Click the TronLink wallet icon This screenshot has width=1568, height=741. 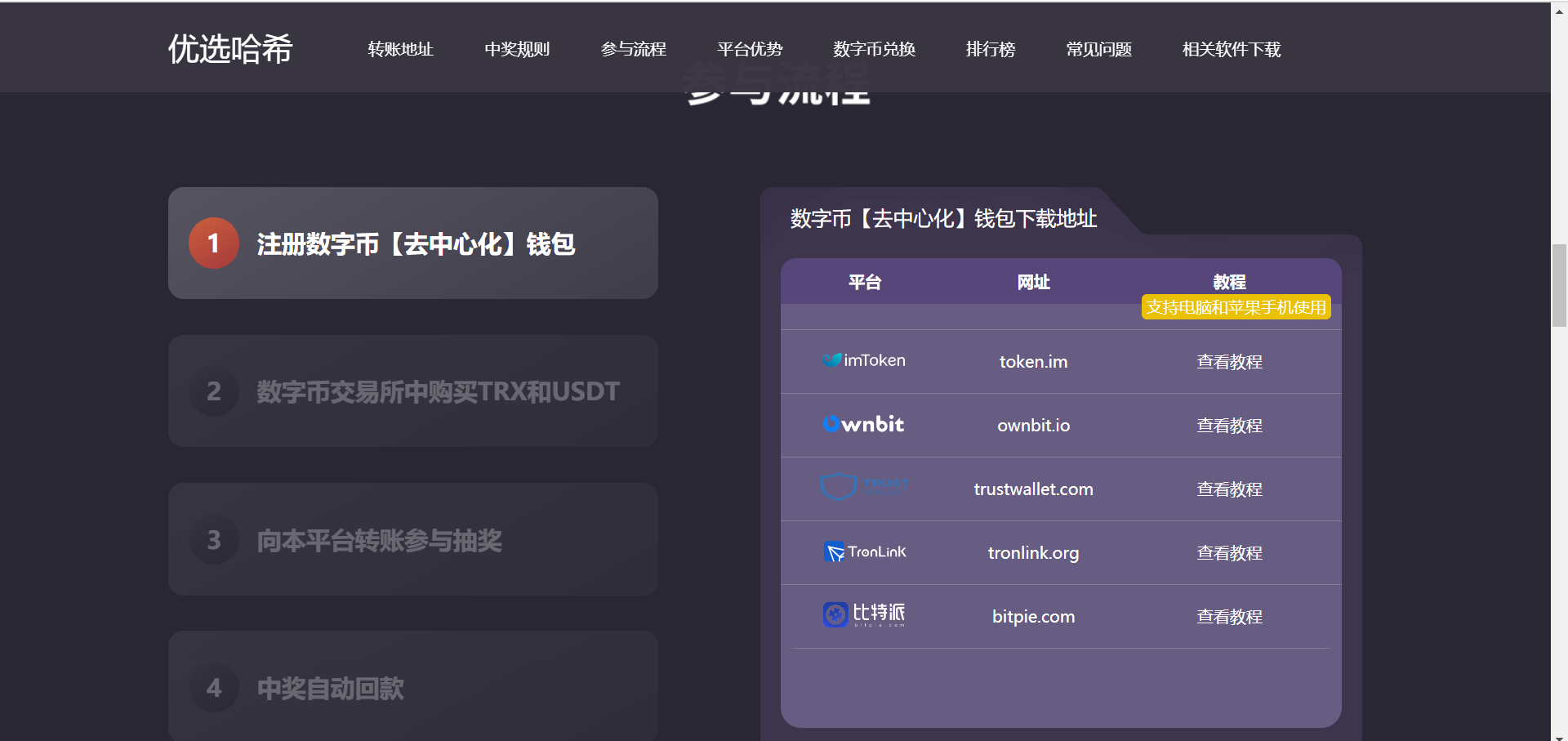(835, 552)
